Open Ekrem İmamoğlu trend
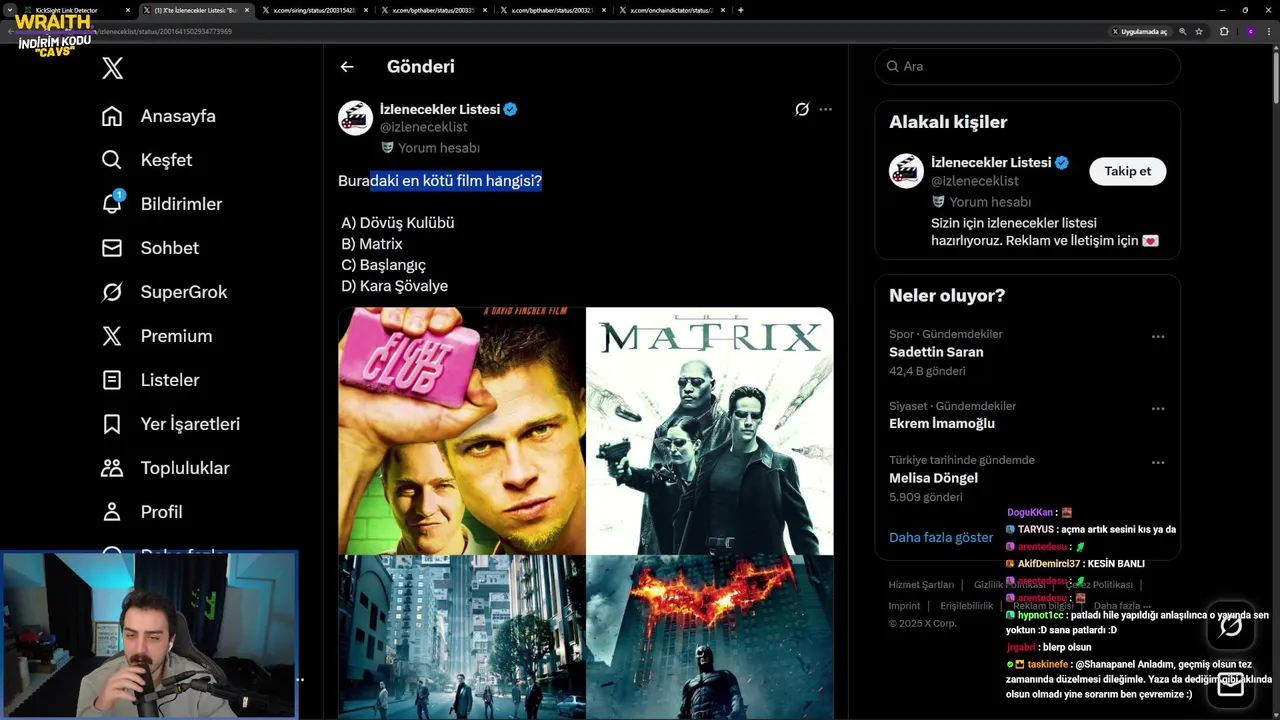1280x720 pixels. (x=942, y=423)
